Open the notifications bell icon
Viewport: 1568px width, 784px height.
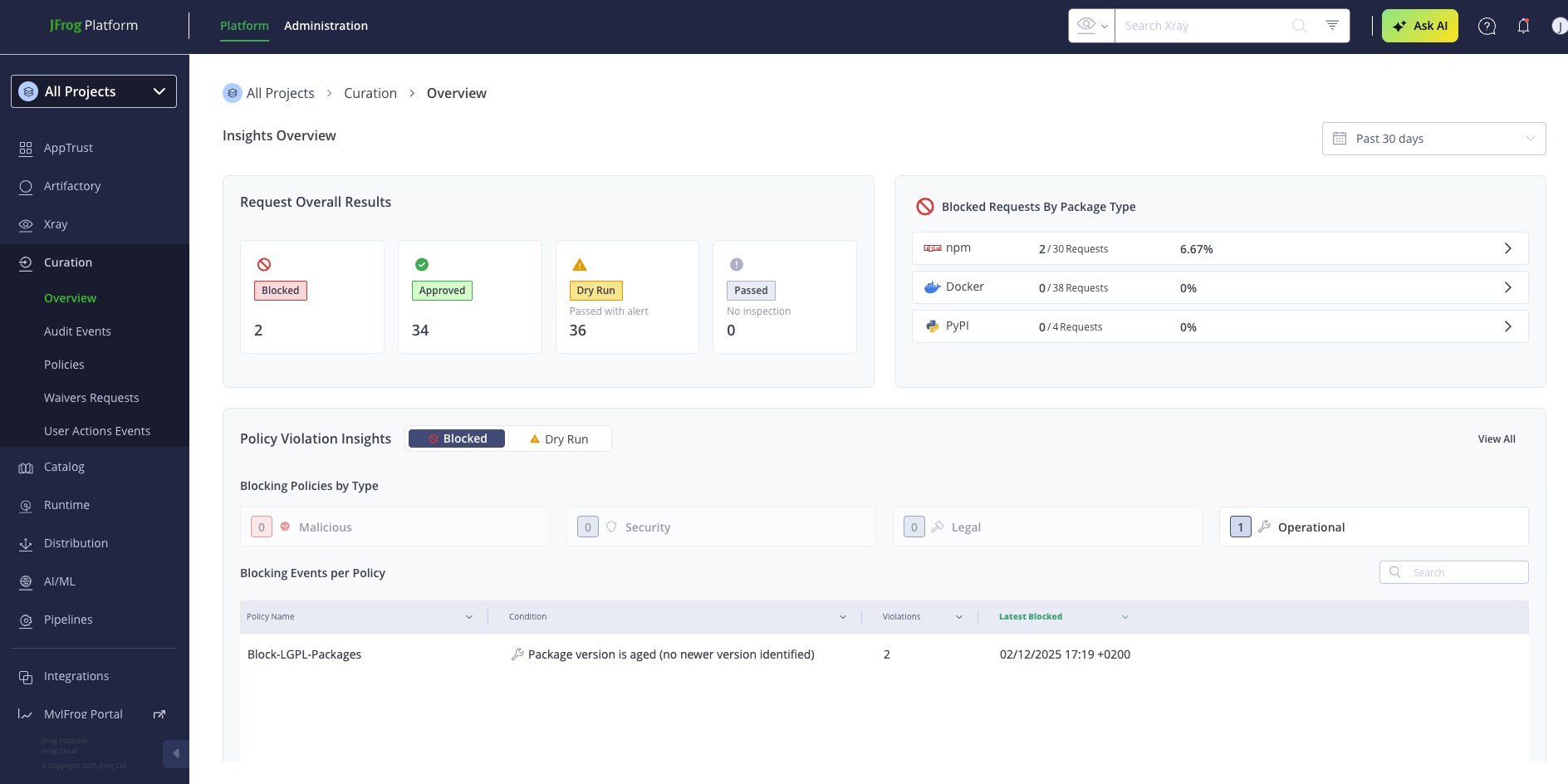(1523, 27)
